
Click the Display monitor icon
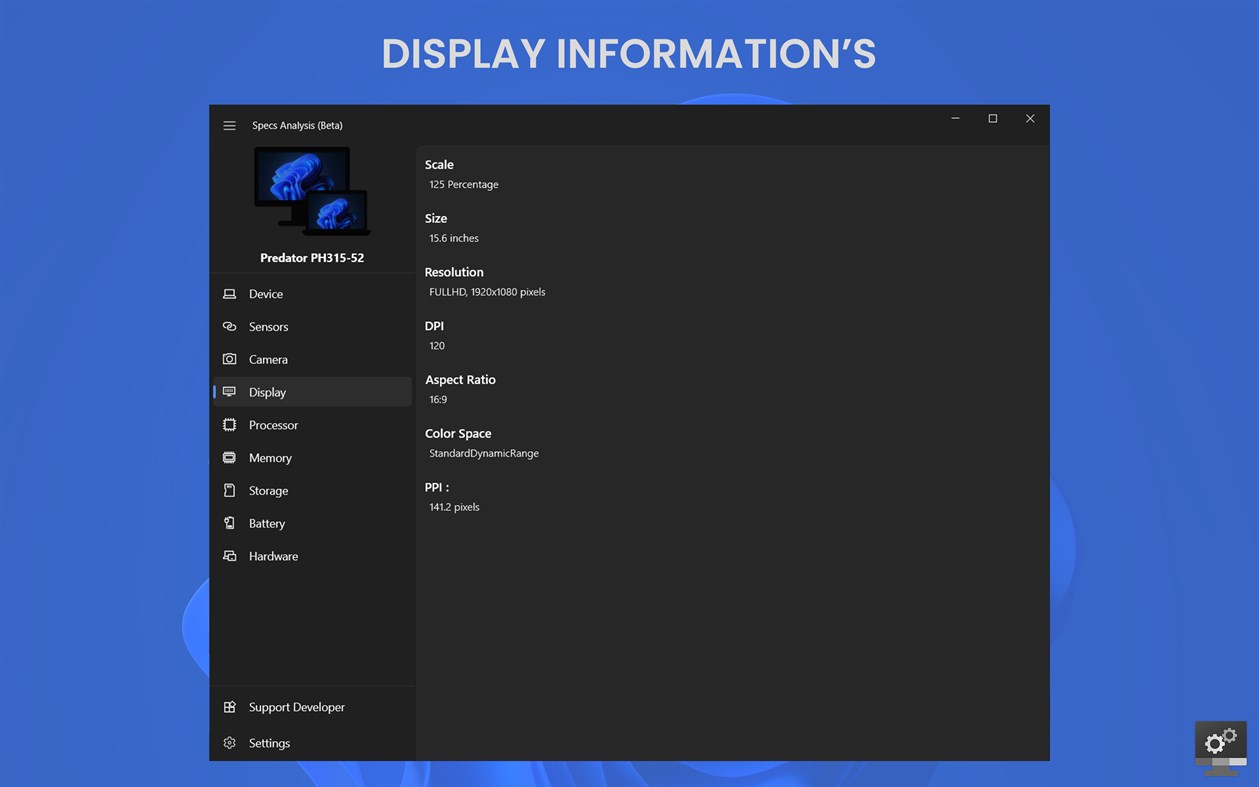tap(231, 392)
